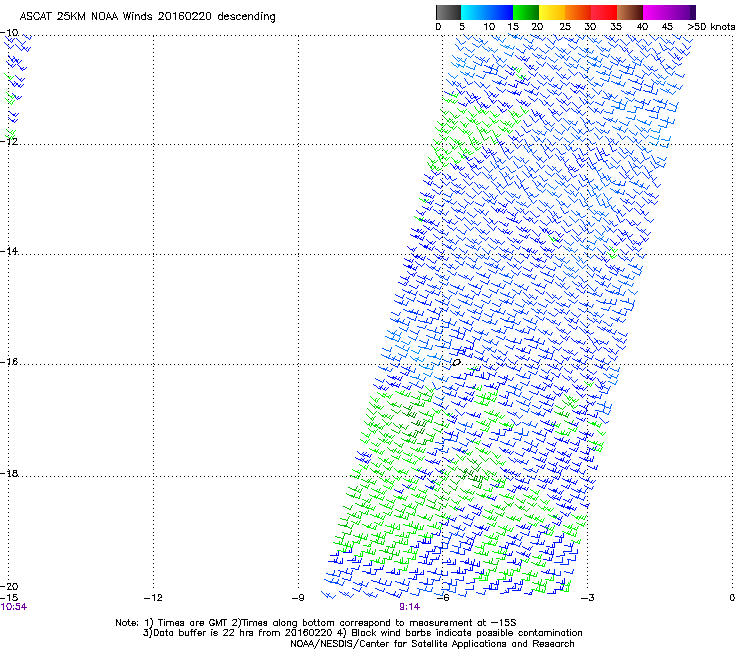Click the '>50 knots' legend label

[x=711, y=26]
